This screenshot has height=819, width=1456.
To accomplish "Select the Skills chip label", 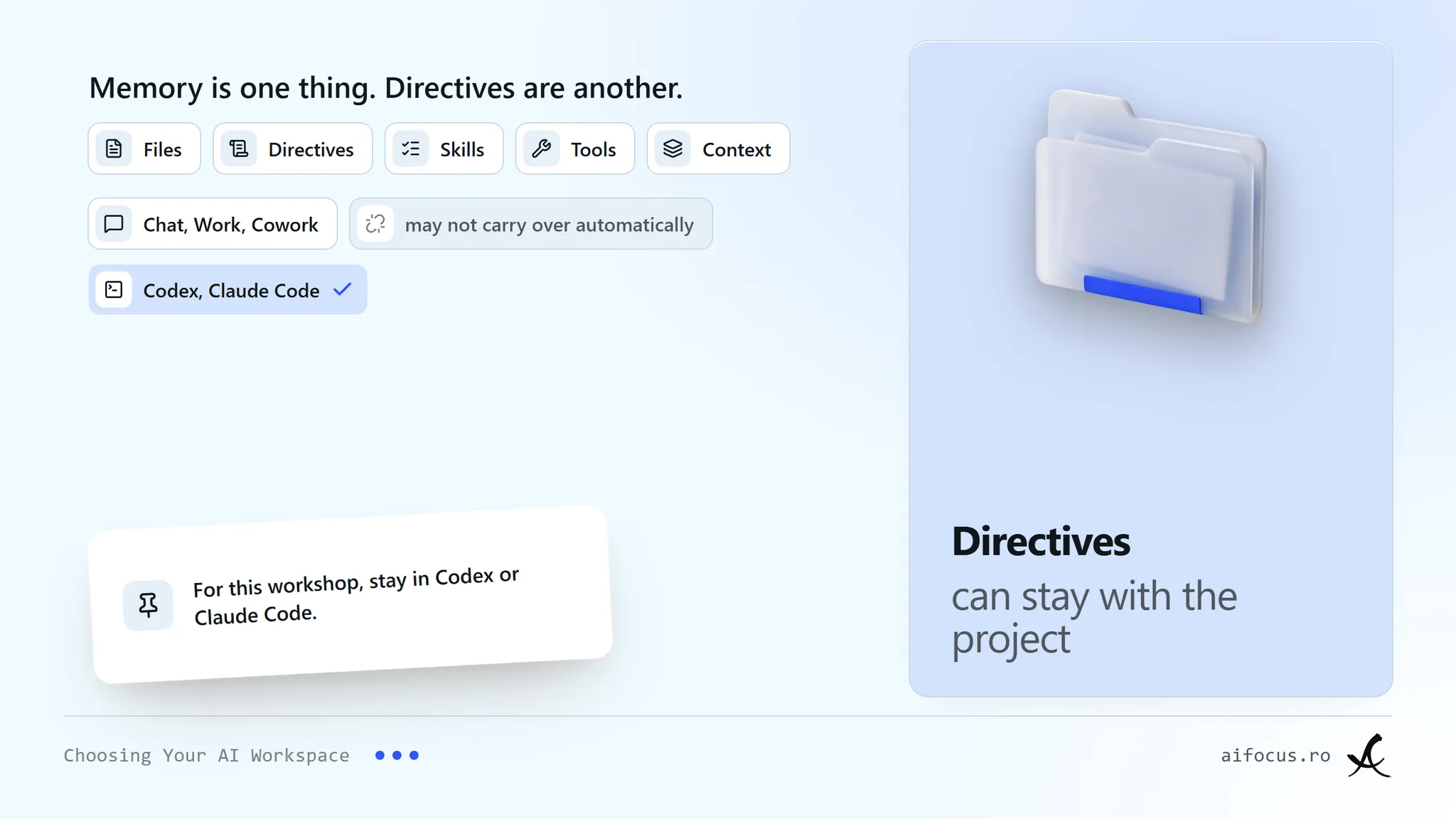I will 462,149.
